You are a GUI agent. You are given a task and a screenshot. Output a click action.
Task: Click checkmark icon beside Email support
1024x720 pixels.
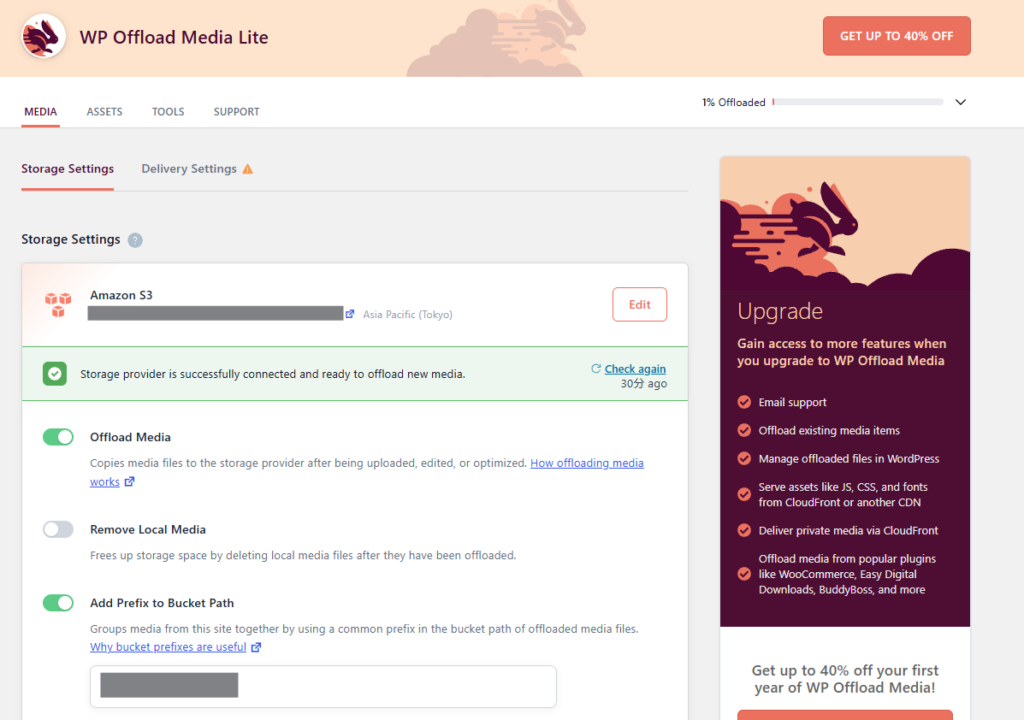pos(744,402)
